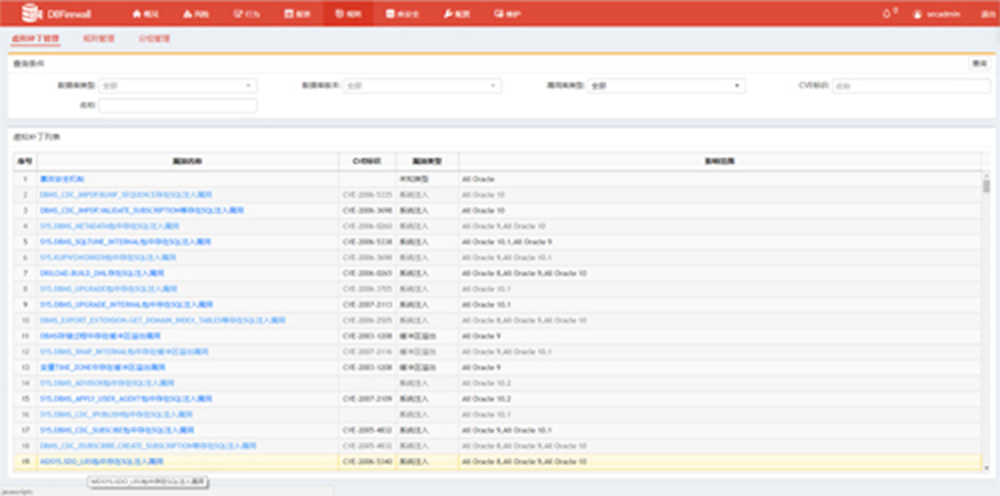The width and height of the screenshot is (1000, 496).
Task: Open the database version dropdown
Action: click(422, 85)
